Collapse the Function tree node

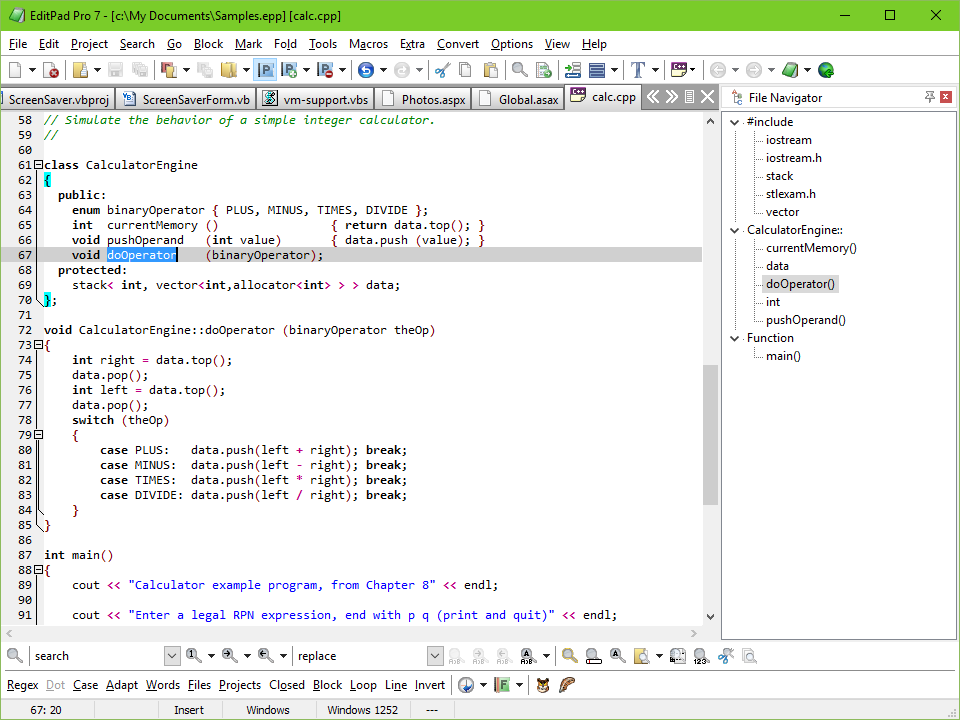(735, 338)
